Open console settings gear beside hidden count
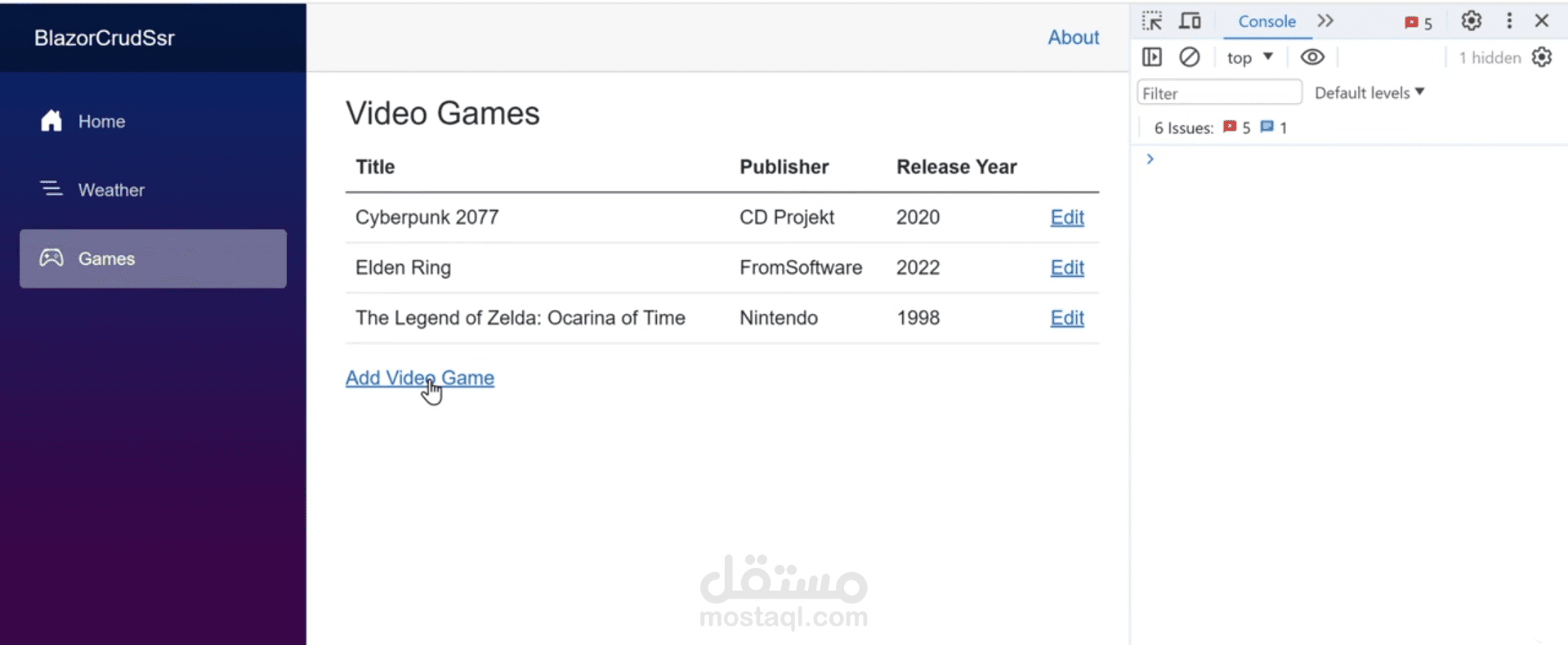The width and height of the screenshot is (1568, 645). click(1542, 57)
